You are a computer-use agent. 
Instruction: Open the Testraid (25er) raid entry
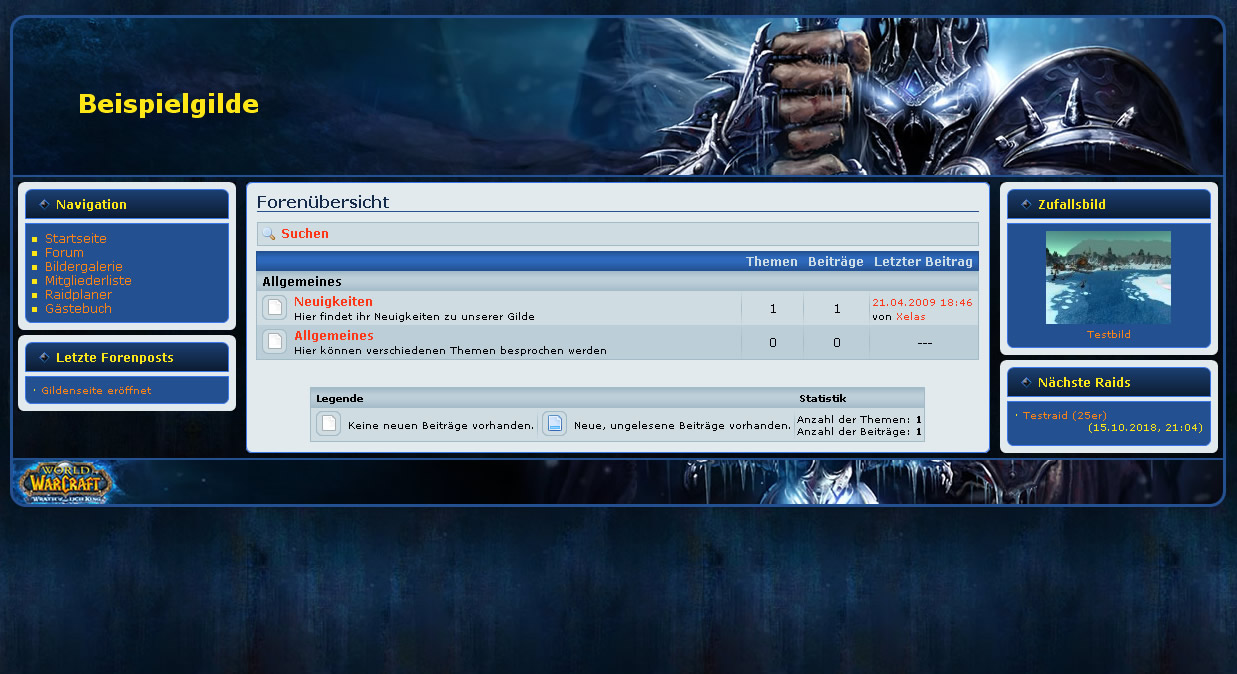point(1065,415)
